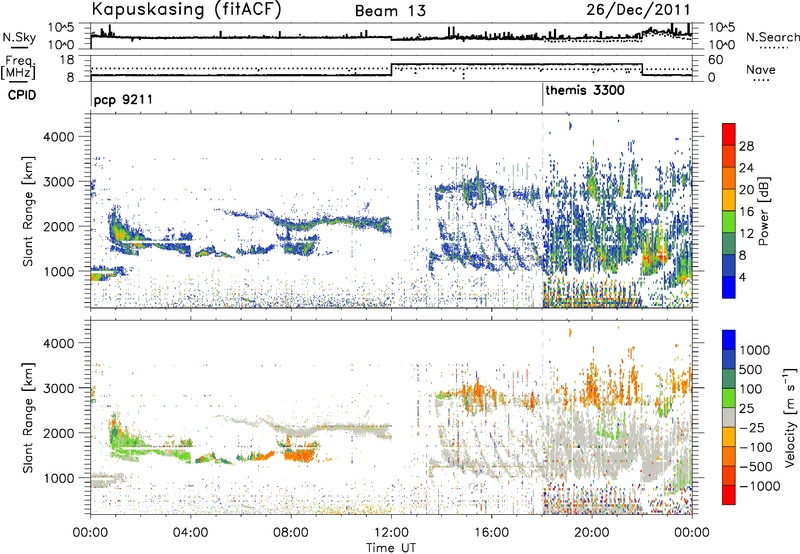Click the CPID marker line beside pcp 9211

(x=91, y=95)
